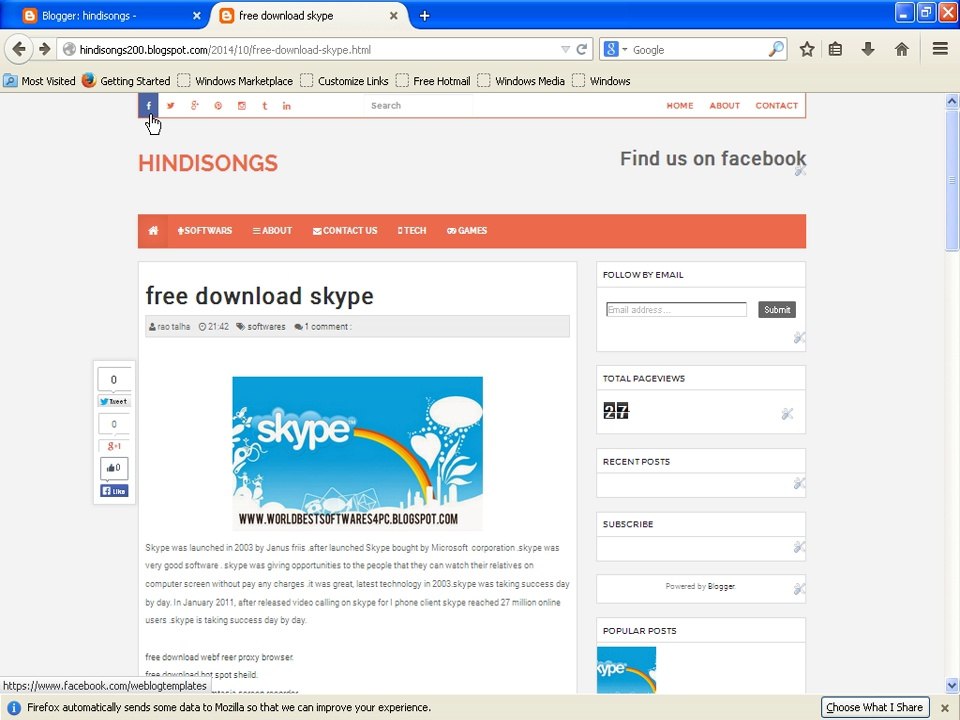Open the Firefox hamburger menu
This screenshot has width=960, height=720.
coord(940,49)
